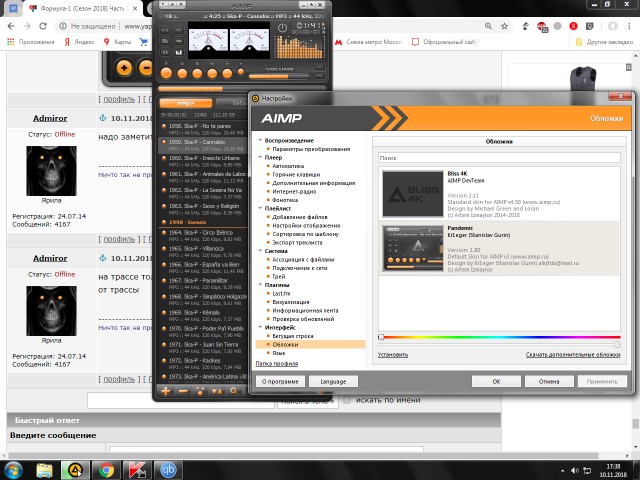This screenshot has width=640, height=480.
Task: Select the Pandemic skin thumbnail
Action: pyautogui.click(x=413, y=248)
